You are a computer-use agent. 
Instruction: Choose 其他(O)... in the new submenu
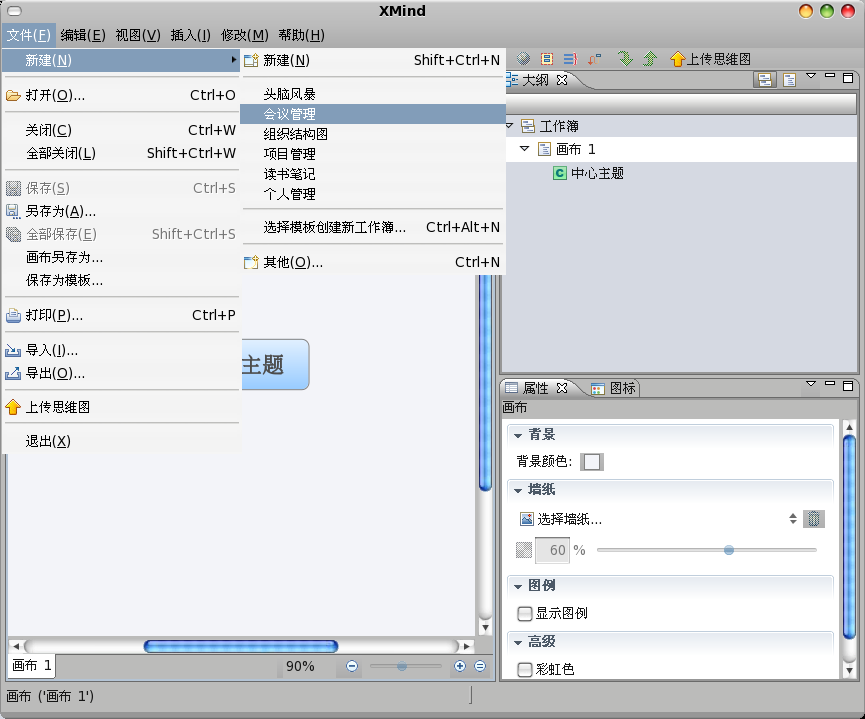point(373,262)
